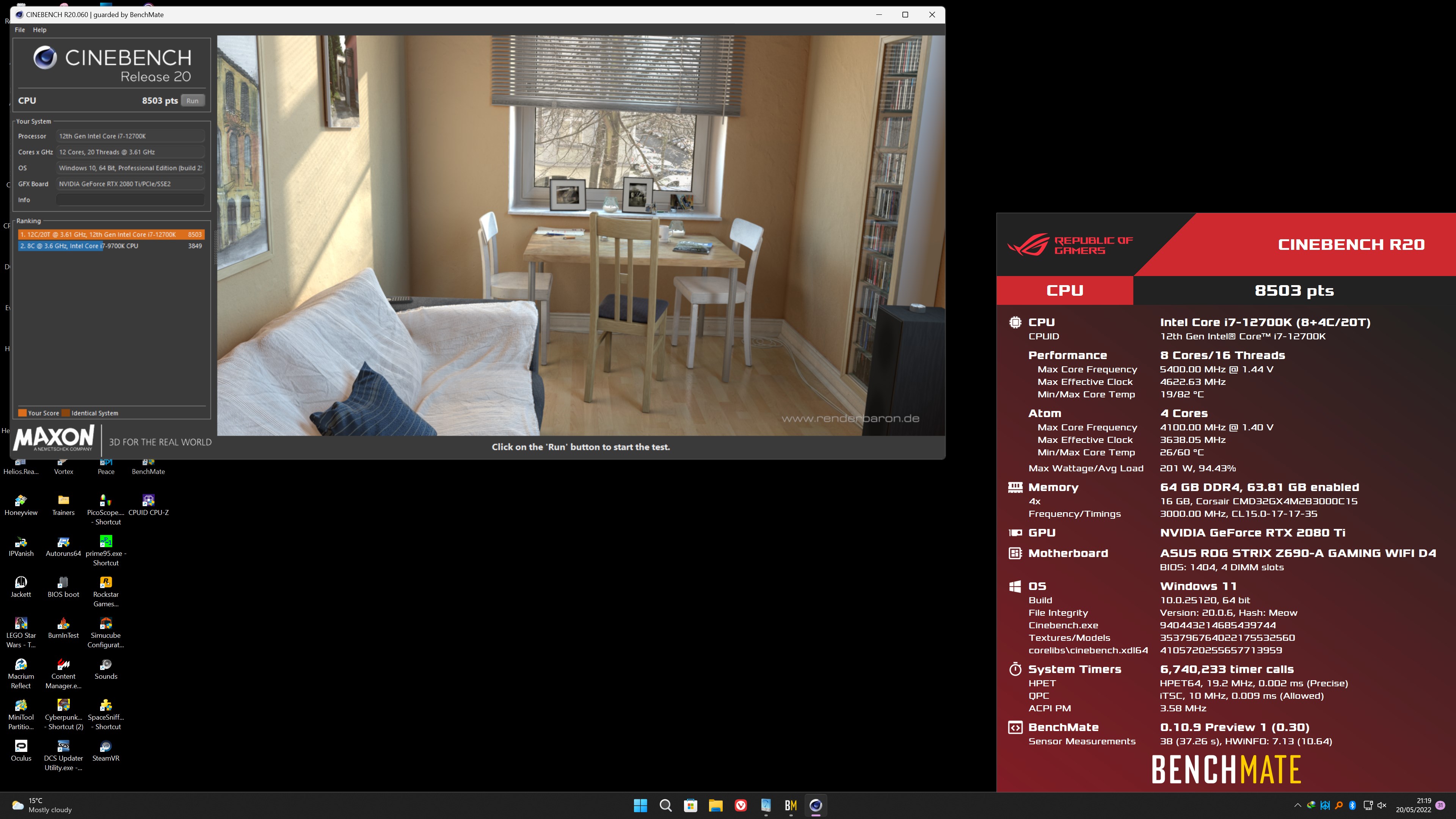
Task: Open the SpaceSniffer shortcut icon
Action: [106, 715]
